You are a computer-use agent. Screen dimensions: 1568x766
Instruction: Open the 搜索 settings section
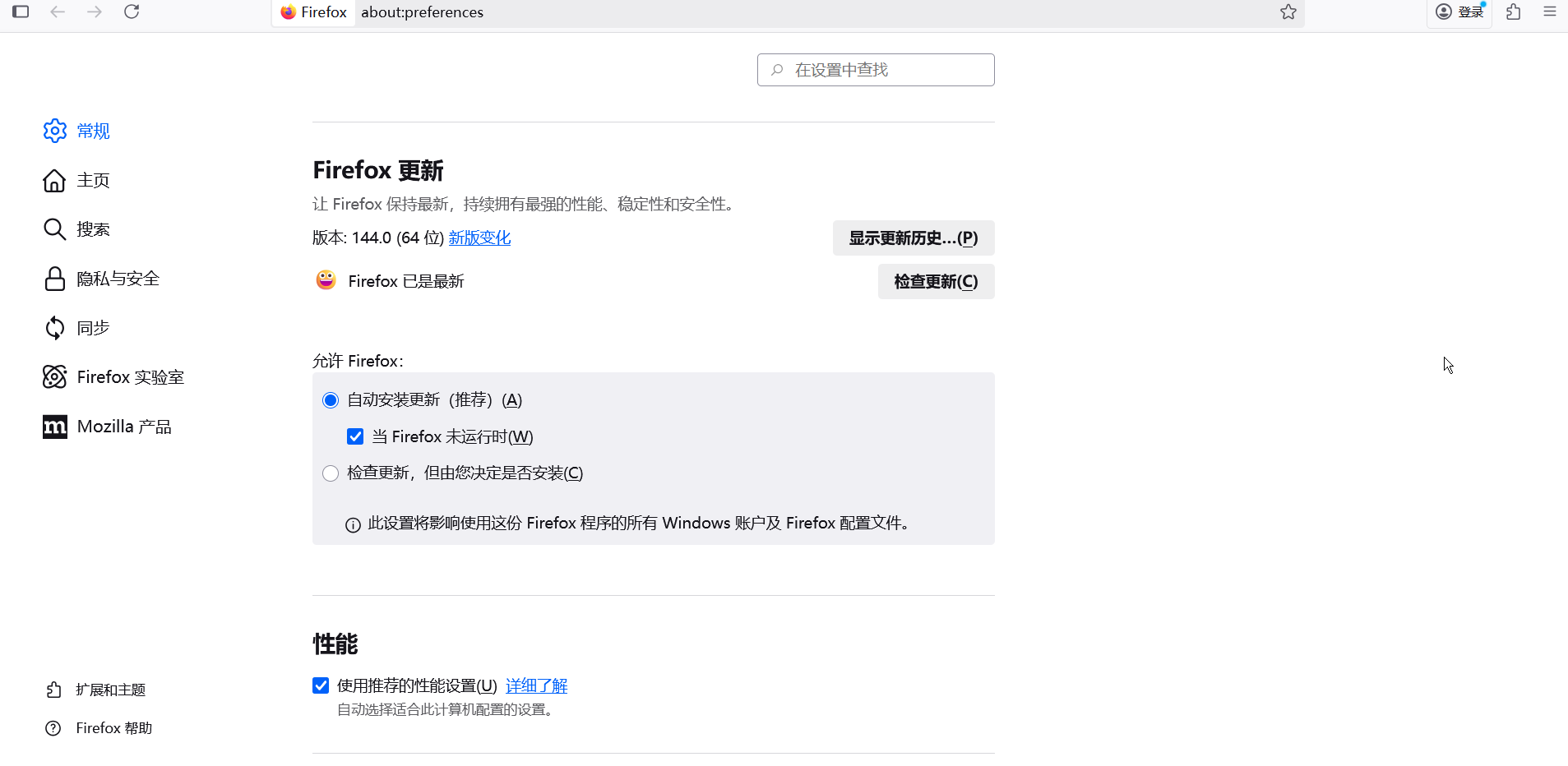click(x=93, y=229)
